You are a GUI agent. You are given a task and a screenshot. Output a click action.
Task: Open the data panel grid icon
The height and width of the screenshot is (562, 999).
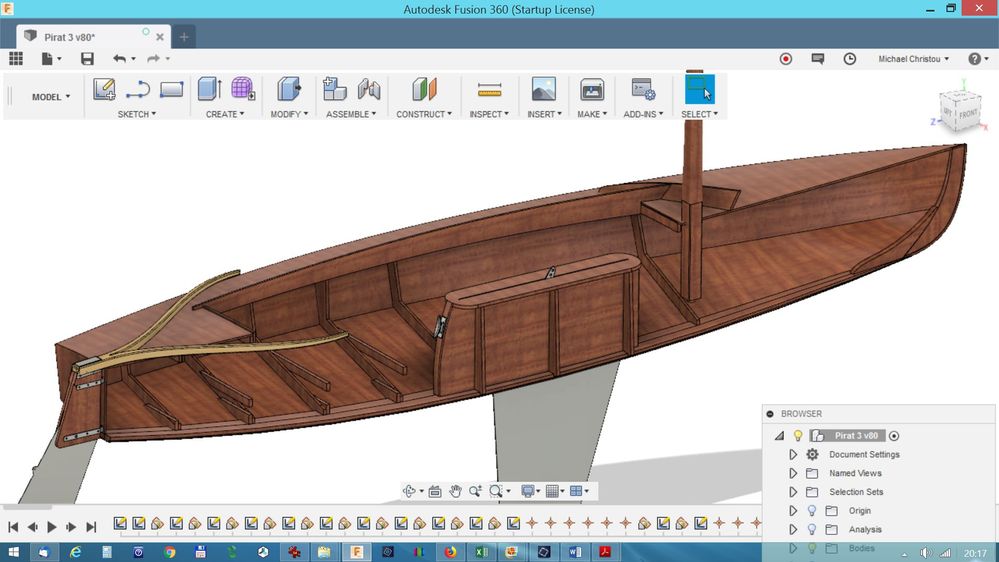[x=16, y=59]
